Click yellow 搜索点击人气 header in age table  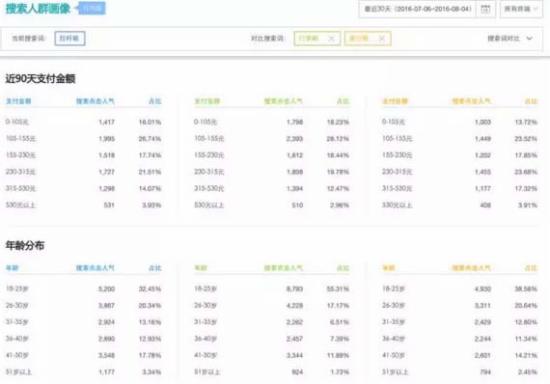471,268
